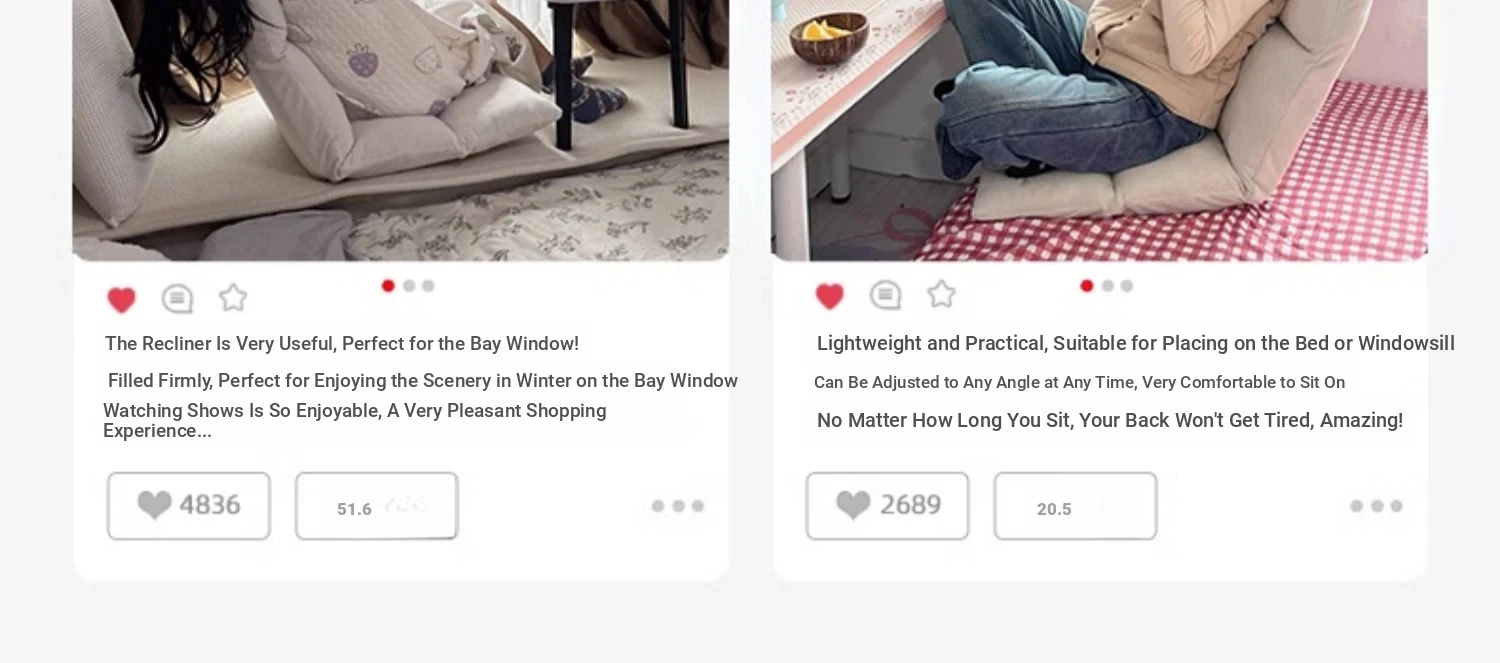
Task: Open the left photo with strawberry pillow
Action: point(401,130)
